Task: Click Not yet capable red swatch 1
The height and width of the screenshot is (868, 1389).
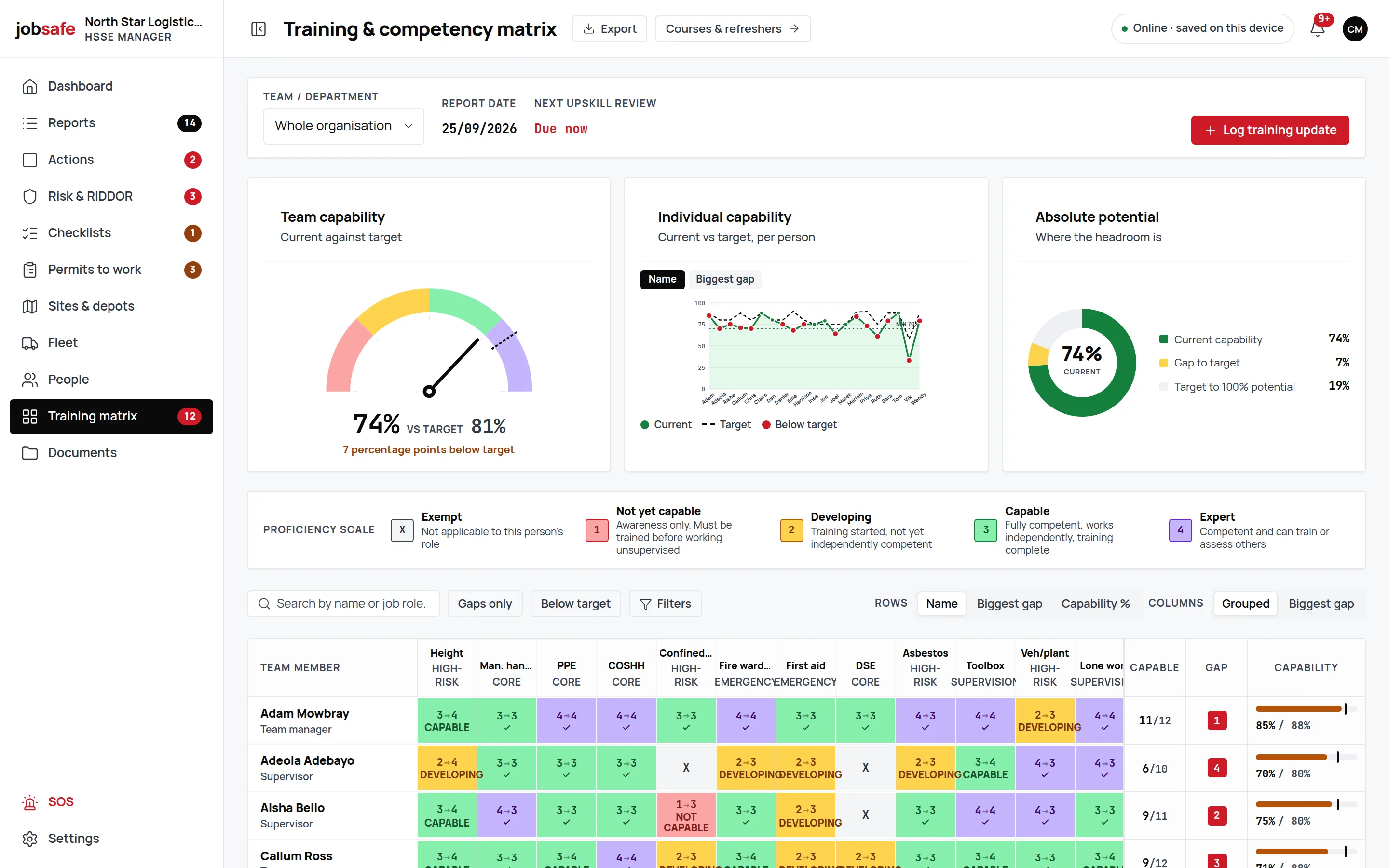Action: (x=597, y=530)
